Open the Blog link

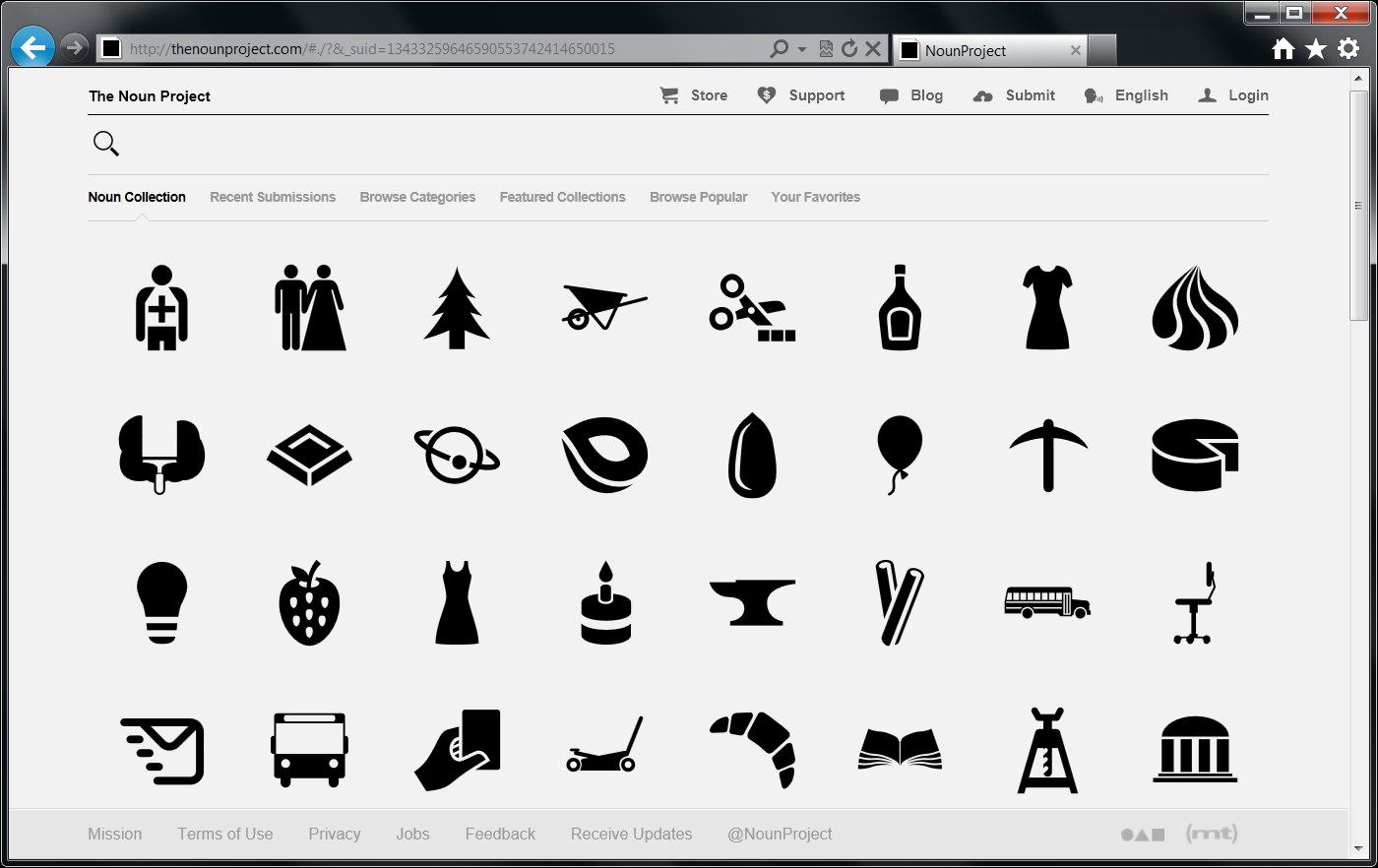click(x=911, y=95)
